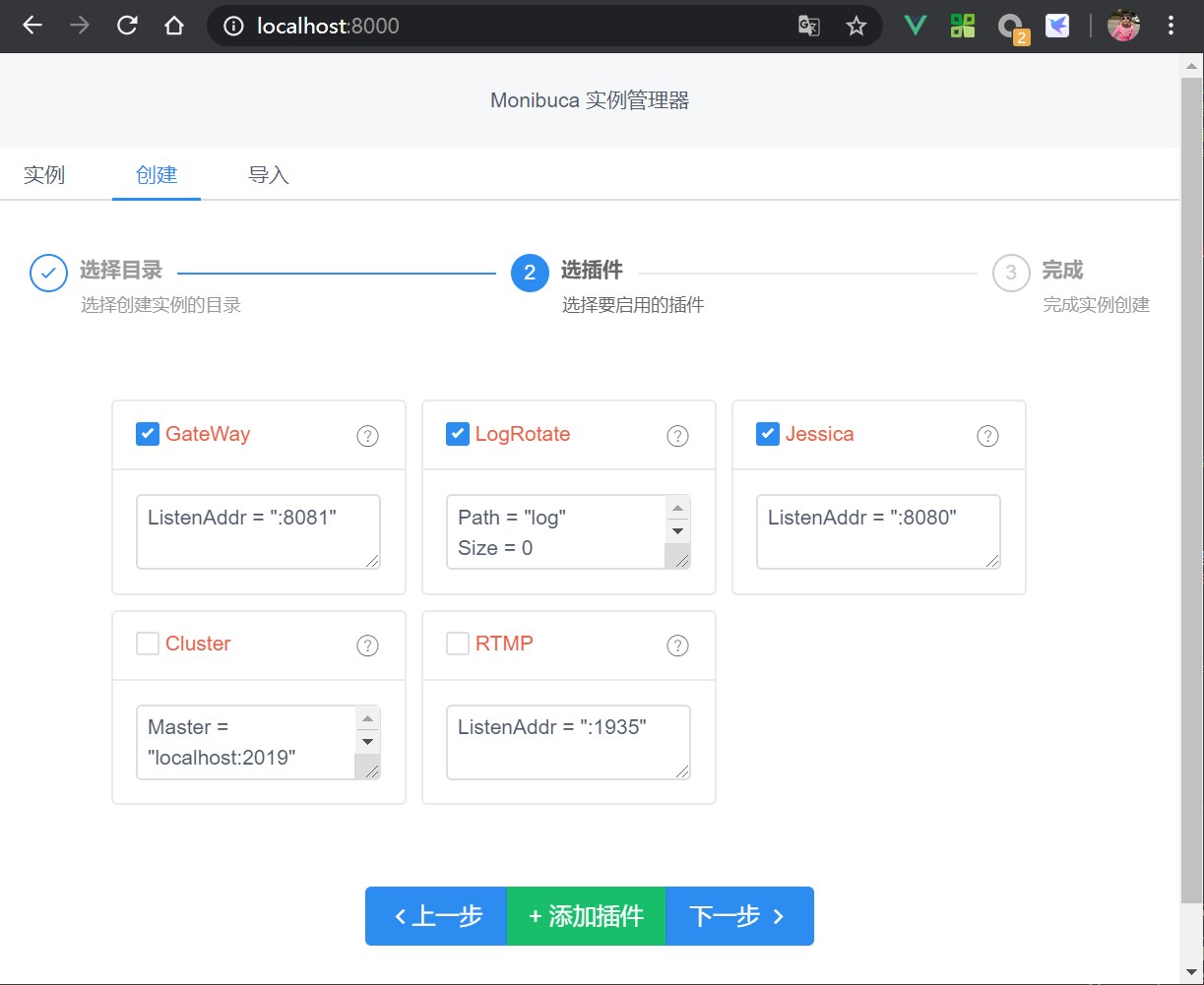
Task: Bookmark this page using the star icon
Action: click(856, 27)
